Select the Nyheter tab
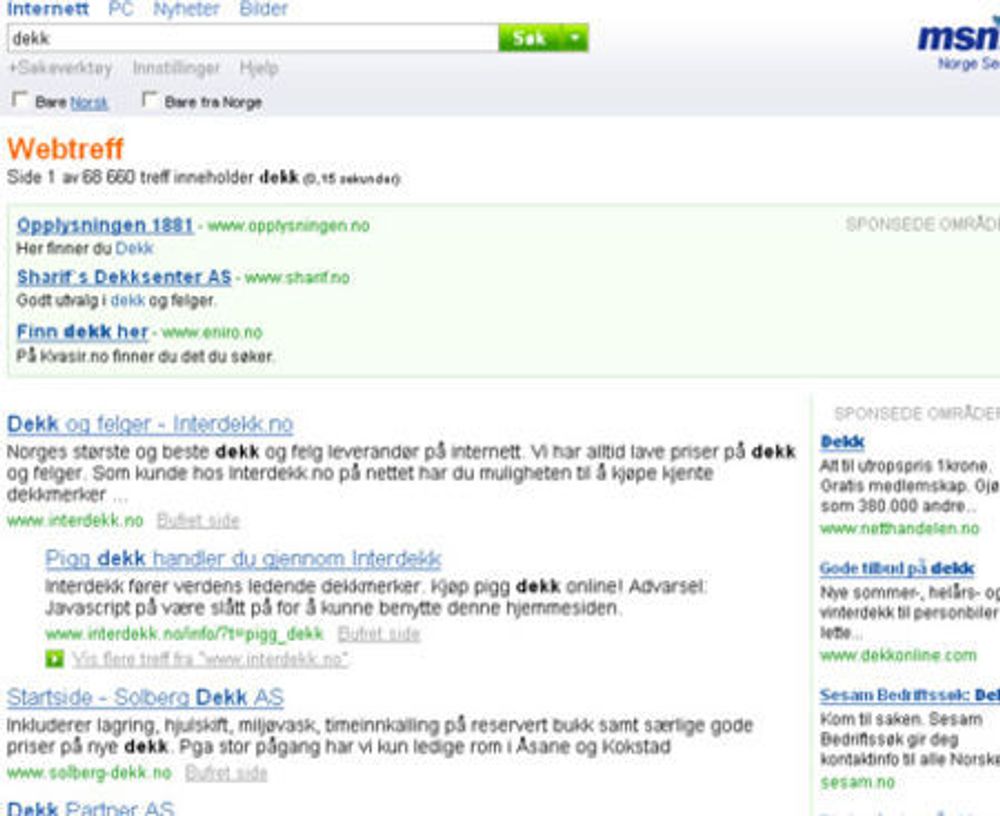The height and width of the screenshot is (816, 1000). 186,8
